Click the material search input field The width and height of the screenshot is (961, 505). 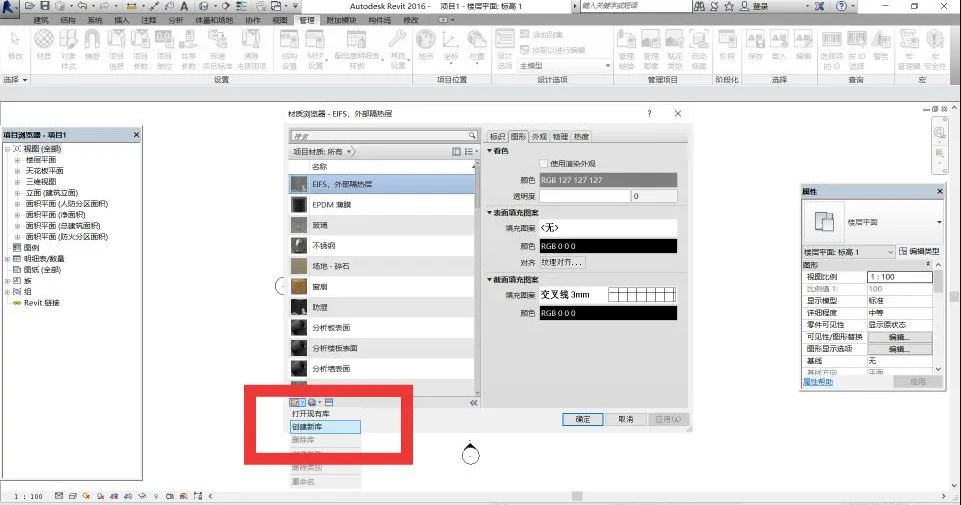click(383, 135)
